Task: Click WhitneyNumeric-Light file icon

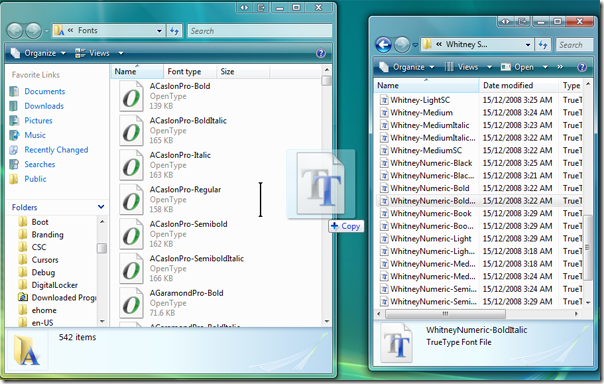Action: [384, 239]
